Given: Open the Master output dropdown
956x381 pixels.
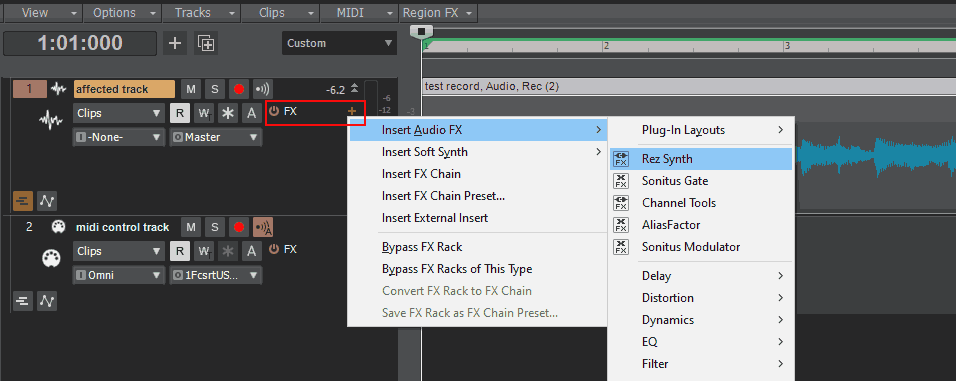Looking at the screenshot, I should tap(215, 137).
